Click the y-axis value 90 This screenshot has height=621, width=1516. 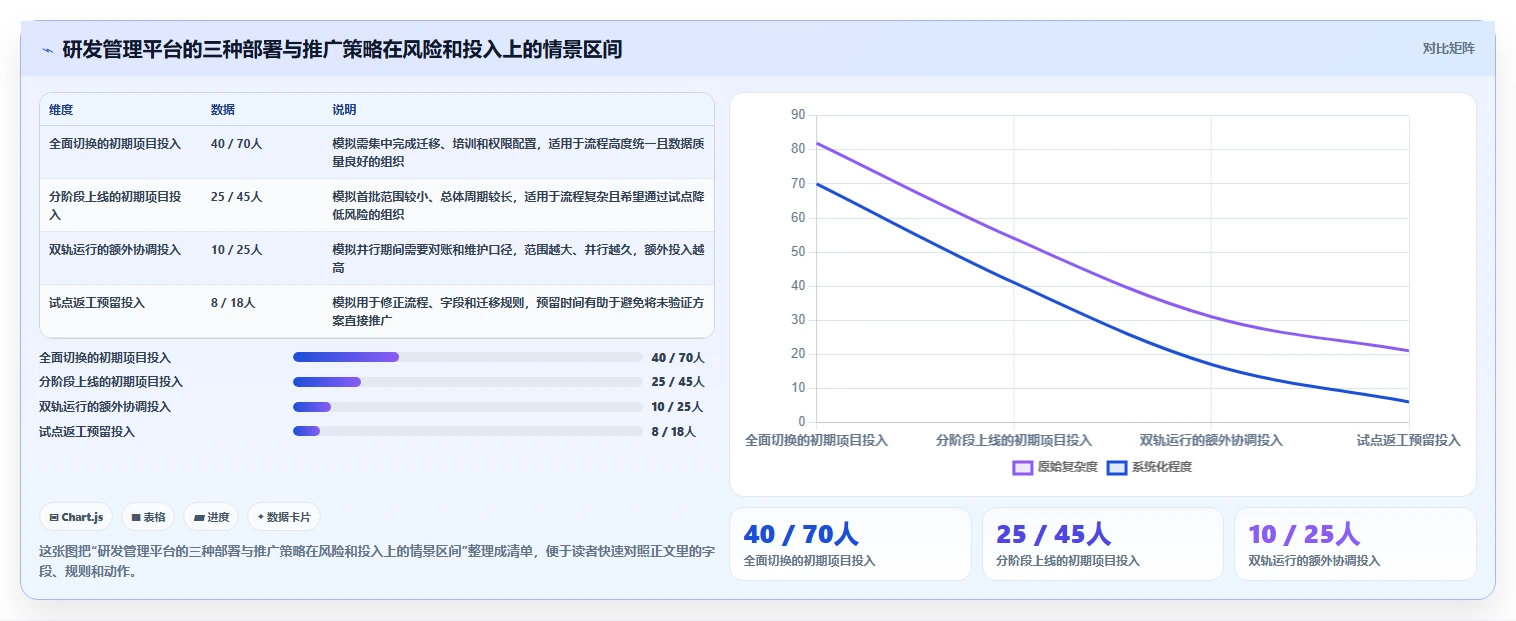click(x=797, y=115)
